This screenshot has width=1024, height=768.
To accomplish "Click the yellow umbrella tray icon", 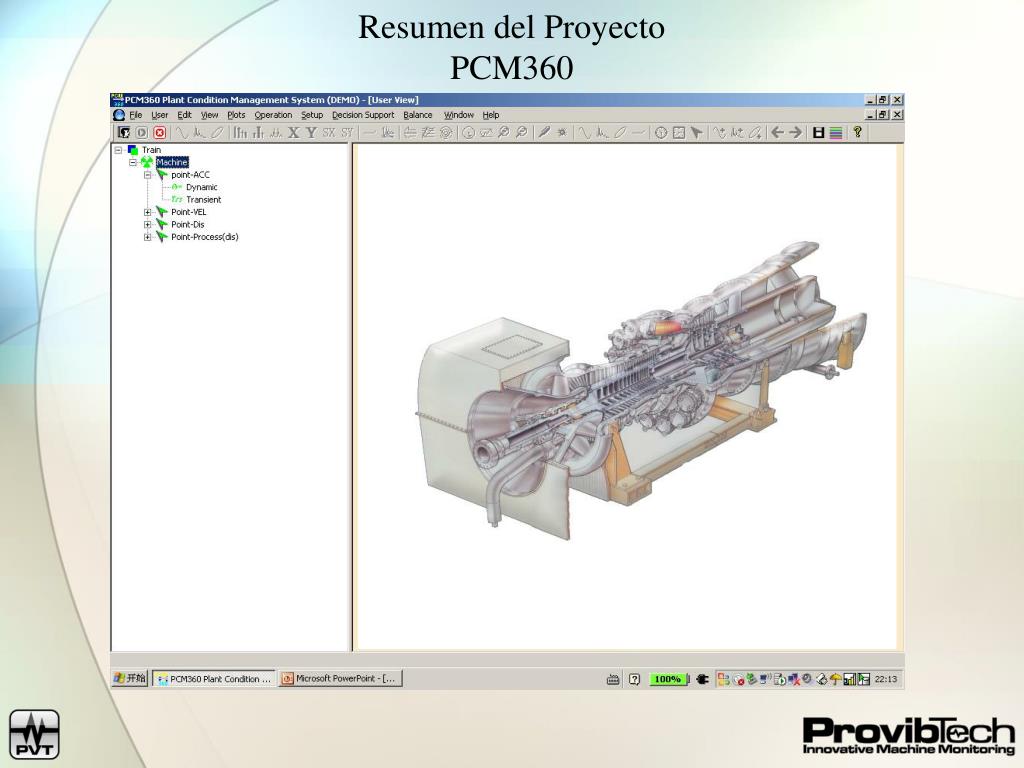I will point(835,679).
